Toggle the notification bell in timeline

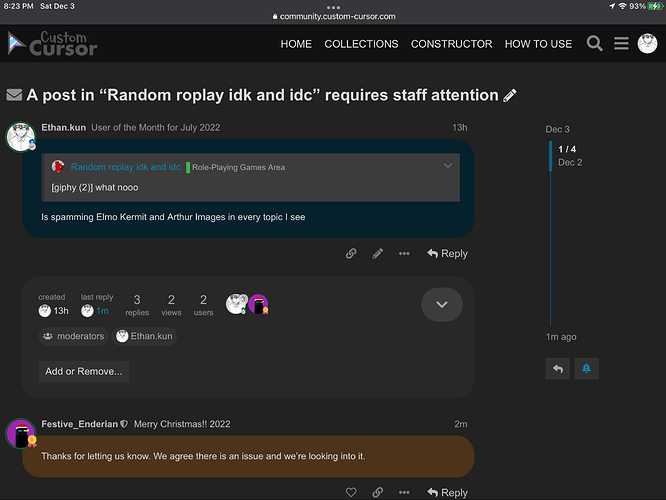(x=586, y=369)
